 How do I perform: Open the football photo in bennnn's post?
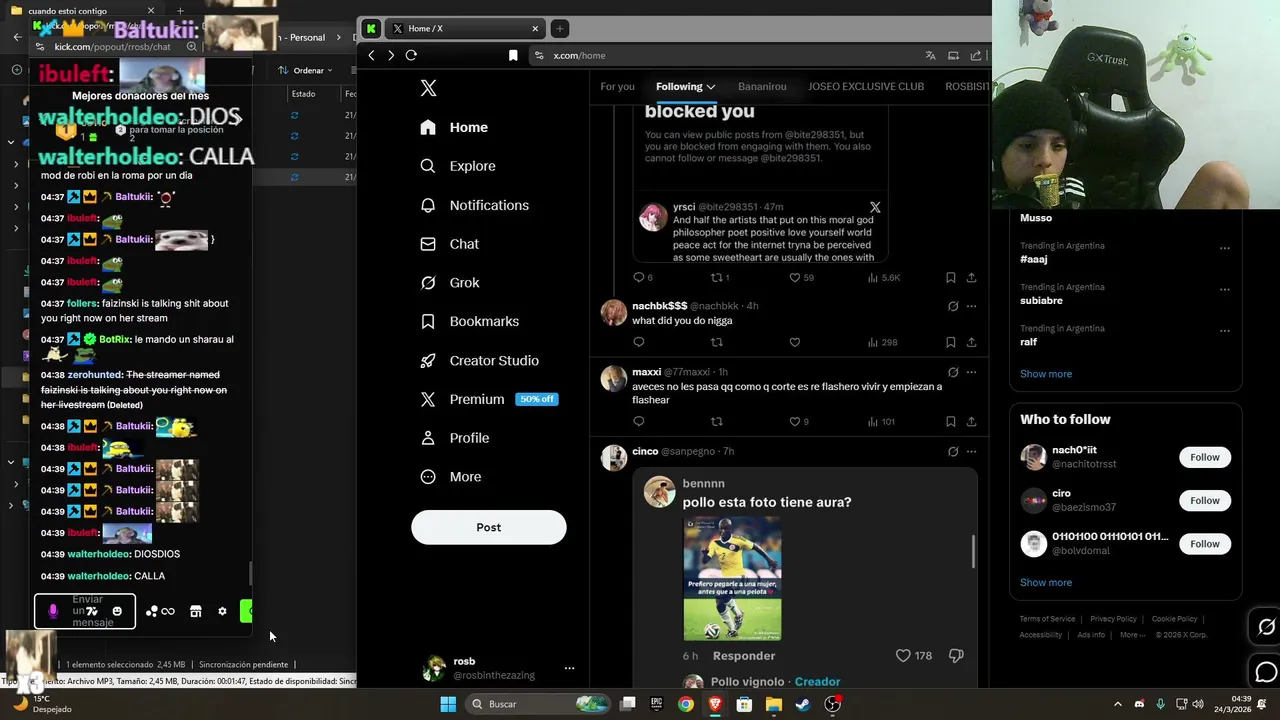click(x=732, y=578)
